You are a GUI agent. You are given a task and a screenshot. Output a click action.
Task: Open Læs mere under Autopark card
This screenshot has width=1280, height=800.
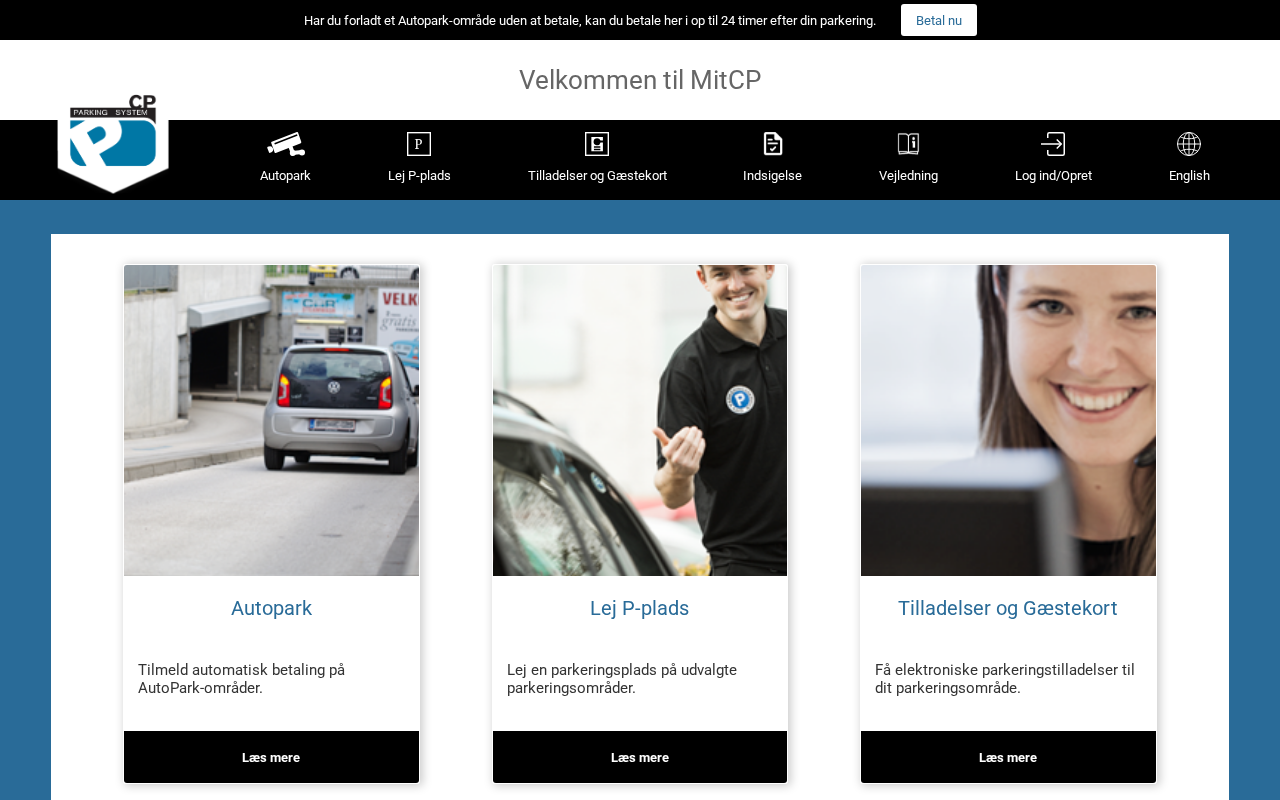(271, 757)
